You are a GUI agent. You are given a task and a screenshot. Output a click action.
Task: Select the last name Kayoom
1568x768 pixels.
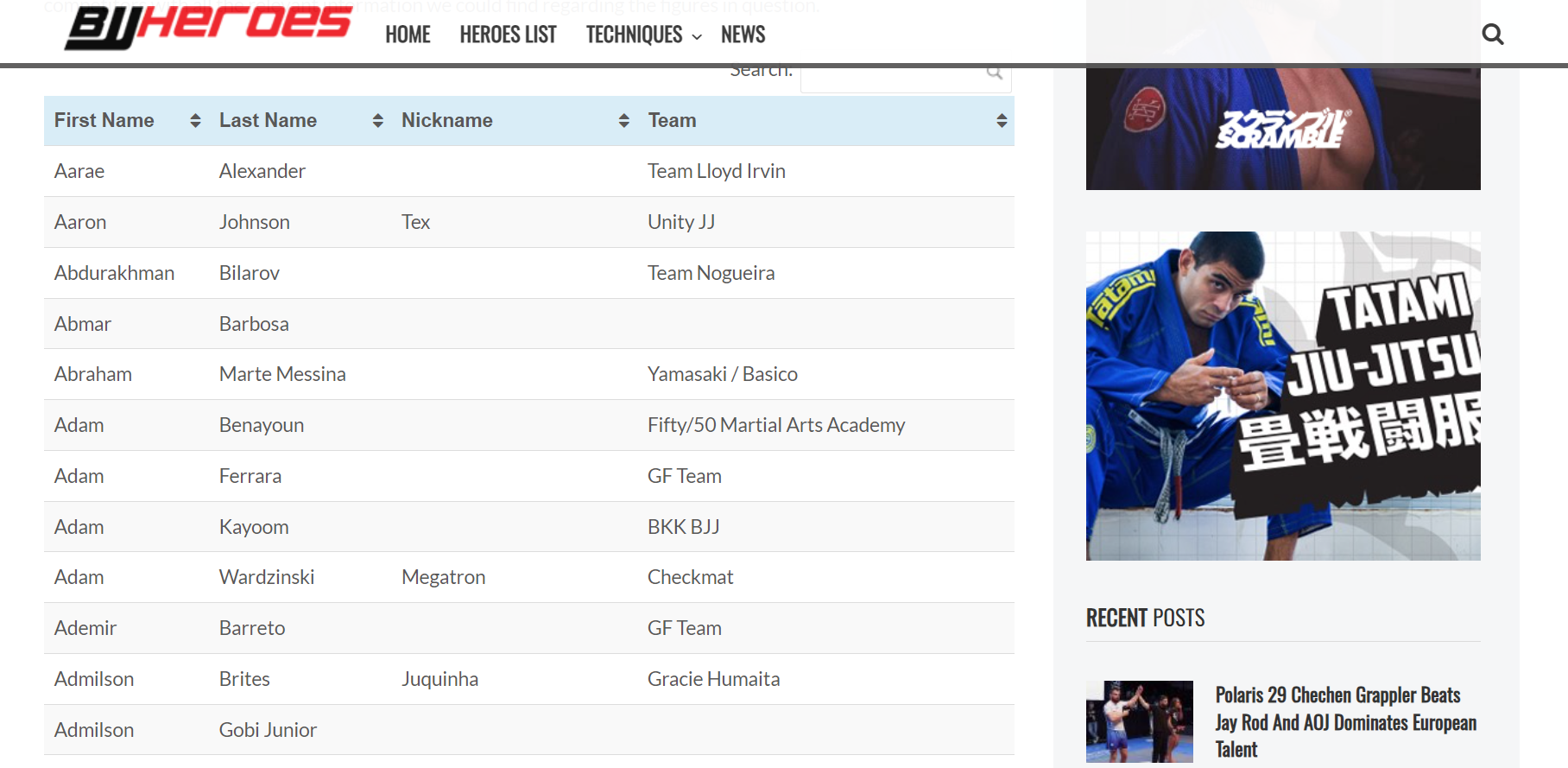tap(254, 527)
